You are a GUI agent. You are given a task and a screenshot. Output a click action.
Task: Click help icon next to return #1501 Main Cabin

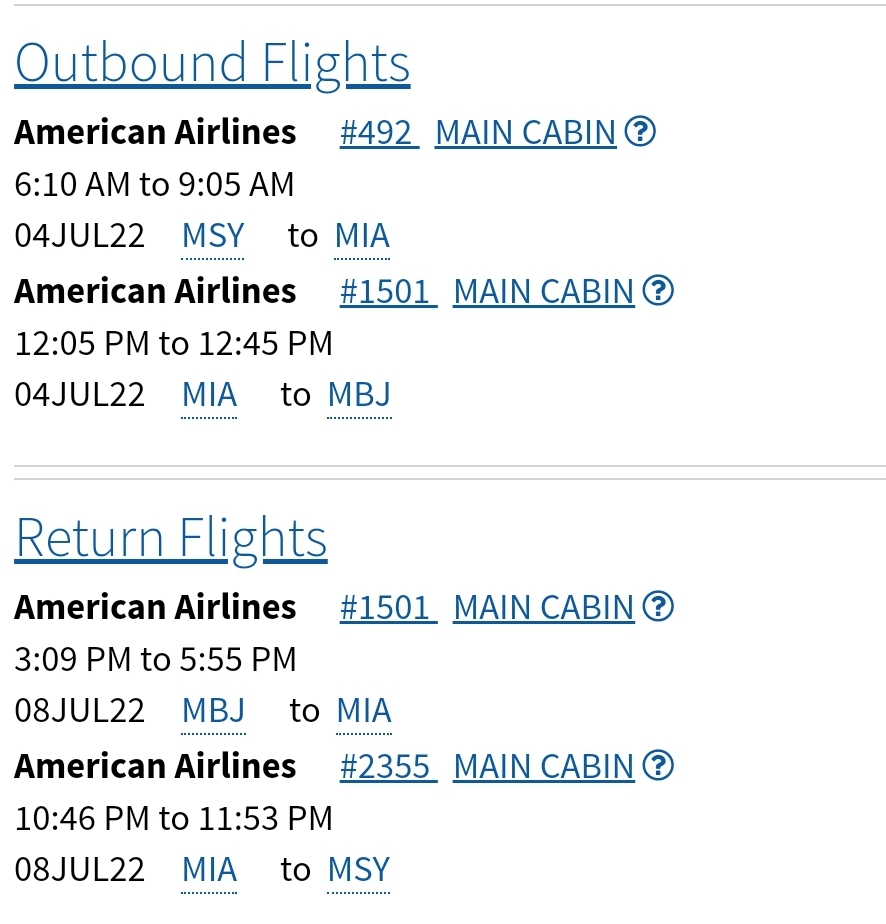click(658, 606)
